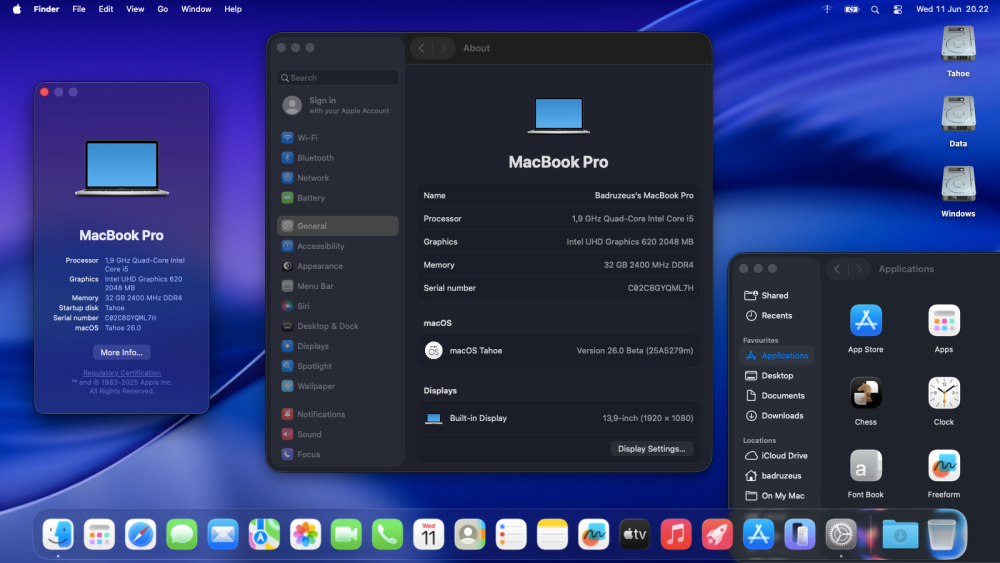
Task: Open iCloud Drive in Finder sidebar
Action: pos(776,456)
